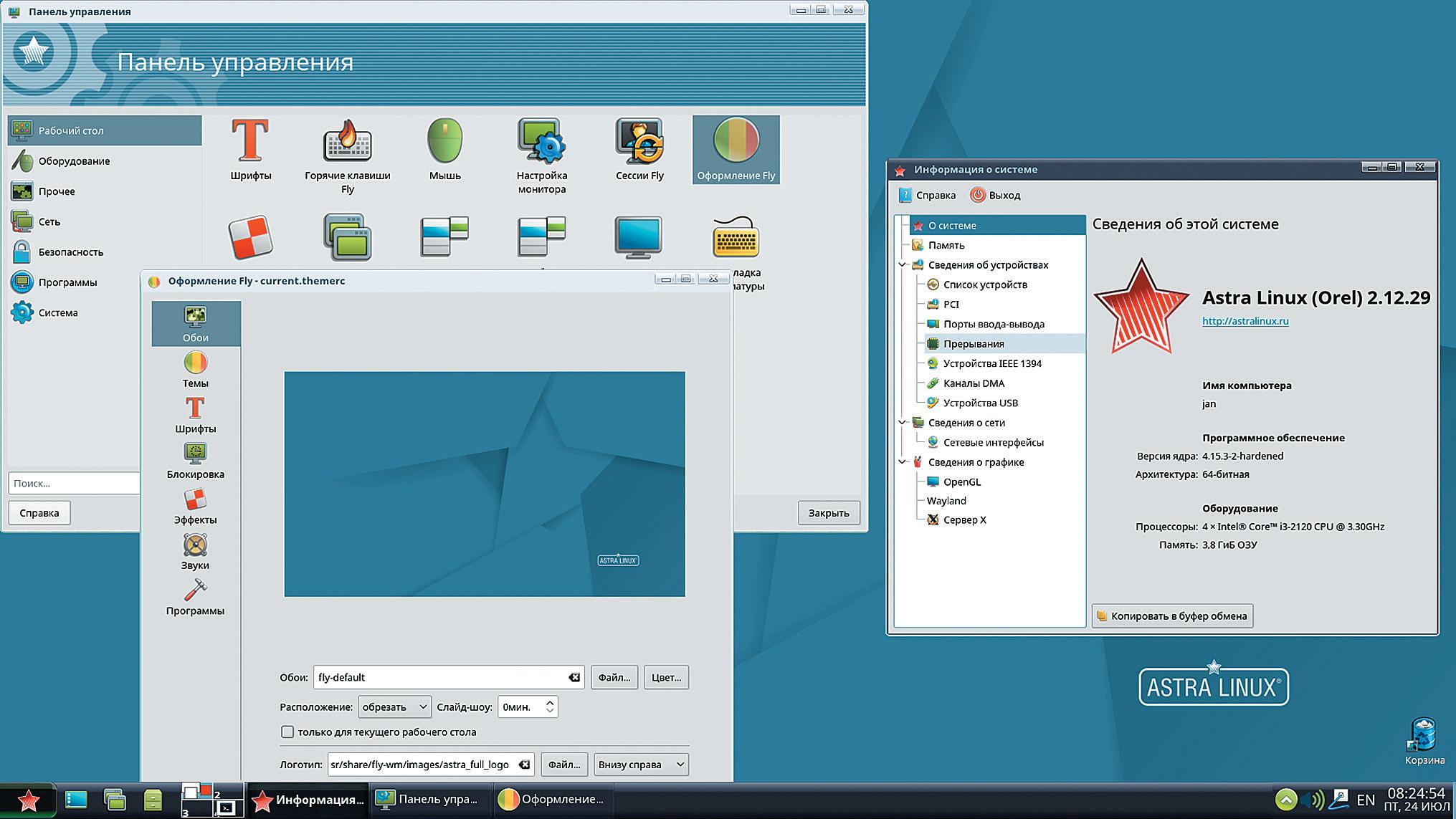Open Горячие клавиши Fly settings
This screenshot has height=819, width=1456.
[347, 155]
